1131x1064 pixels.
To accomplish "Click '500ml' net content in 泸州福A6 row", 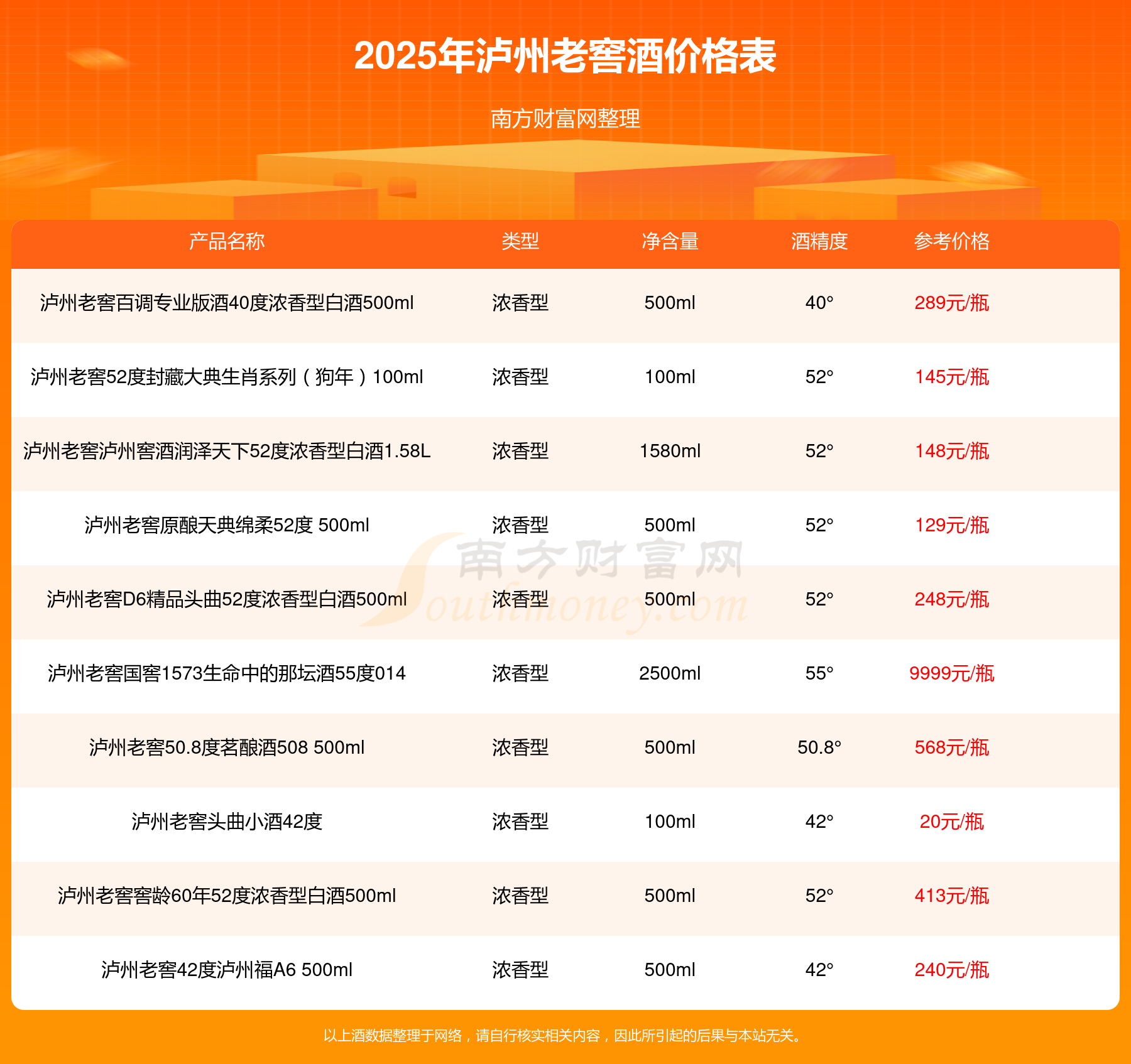I will tap(670, 970).
